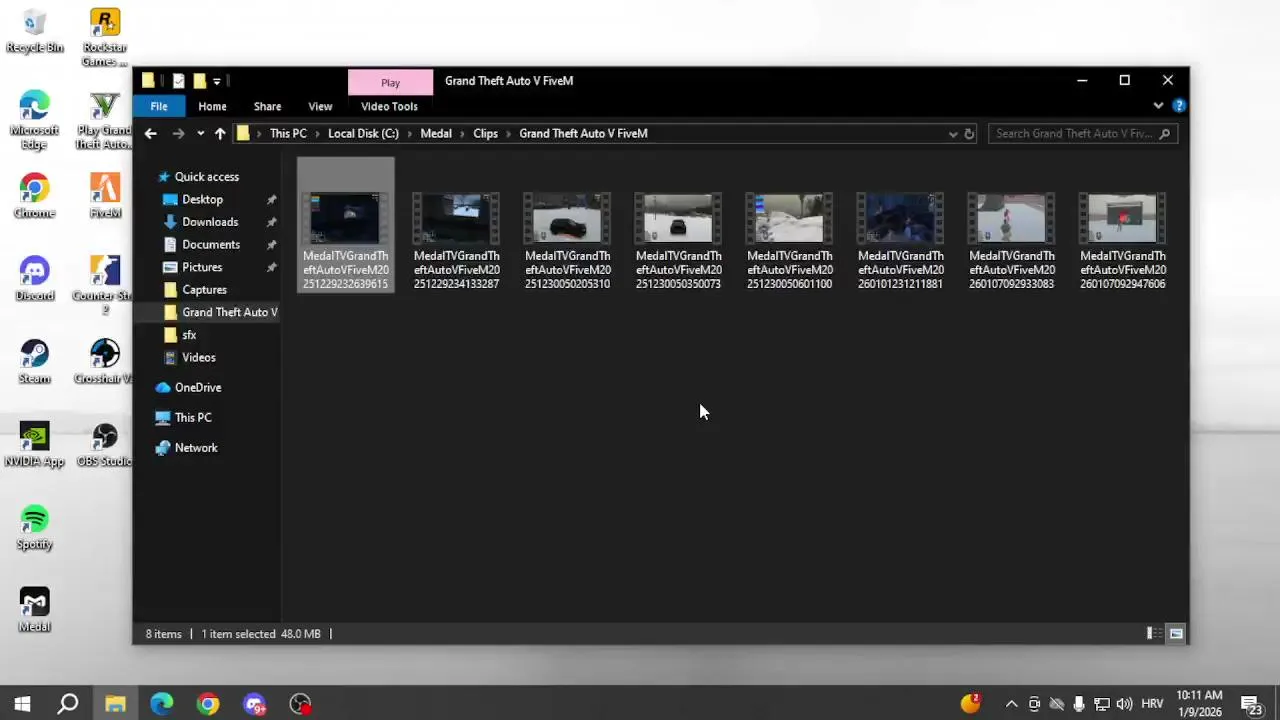Open Chrome from the taskbar
Image resolution: width=1280 pixels, height=720 pixels.
coord(208,704)
